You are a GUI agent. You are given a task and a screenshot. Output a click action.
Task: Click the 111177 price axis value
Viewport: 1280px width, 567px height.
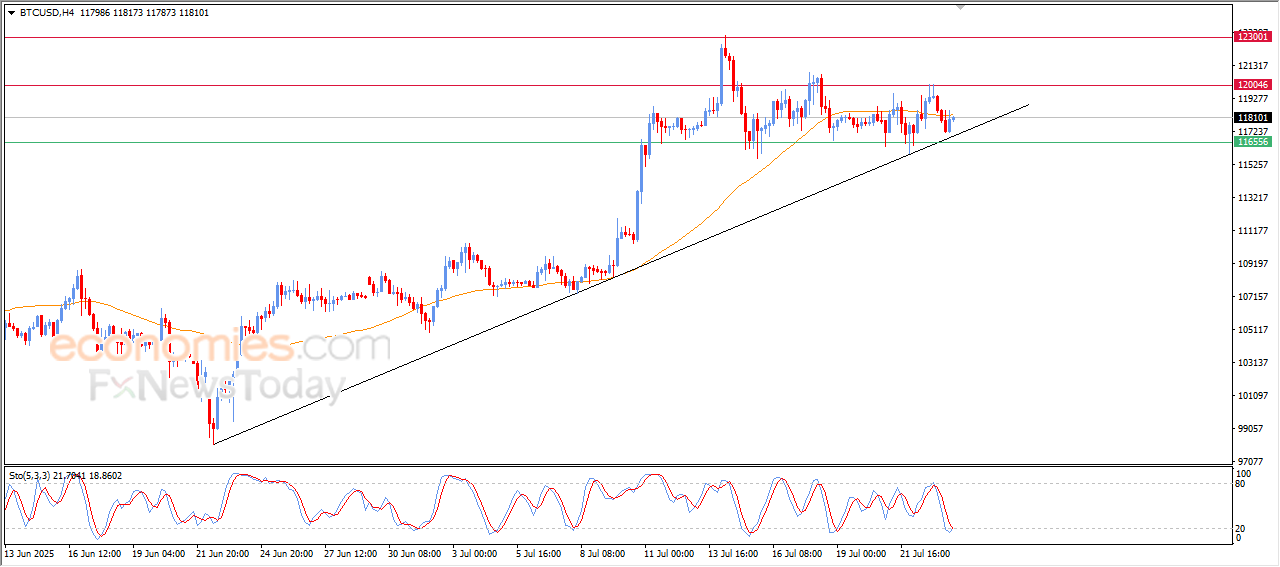tap(1253, 231)
